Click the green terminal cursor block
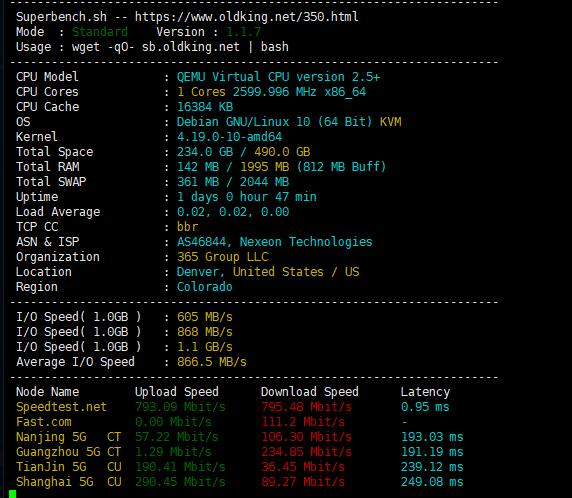 (x=12, y=494)
